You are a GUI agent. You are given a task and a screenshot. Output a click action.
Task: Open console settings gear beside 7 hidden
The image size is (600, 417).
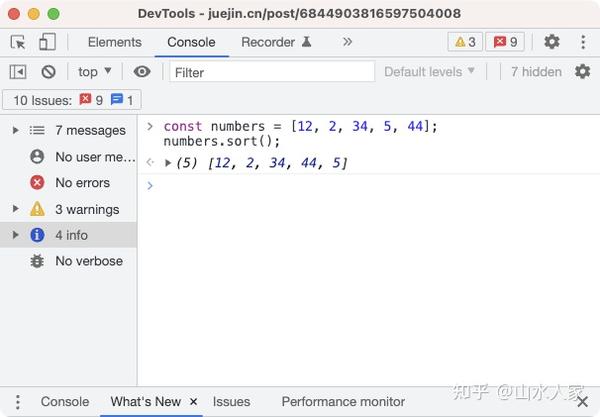[582, 72]
